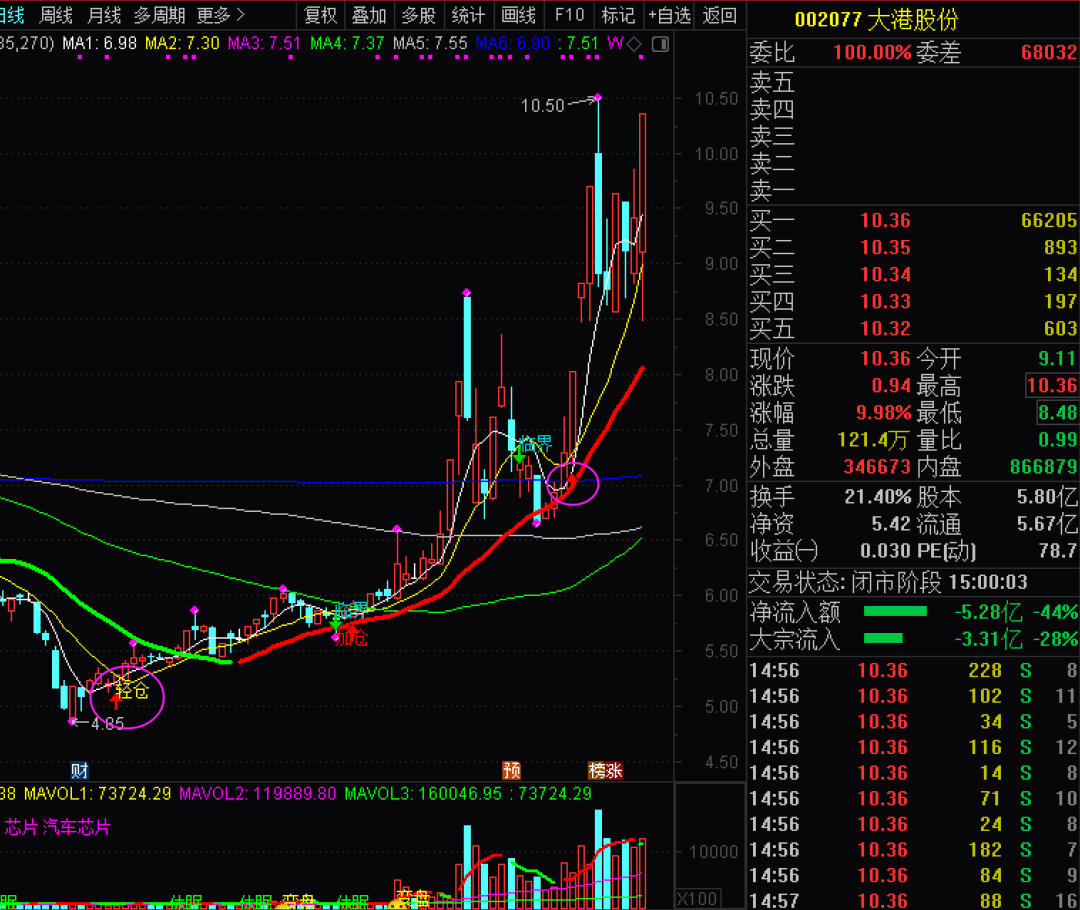
Task: Click the tick row with volume 228
Action: pos(913,670)
